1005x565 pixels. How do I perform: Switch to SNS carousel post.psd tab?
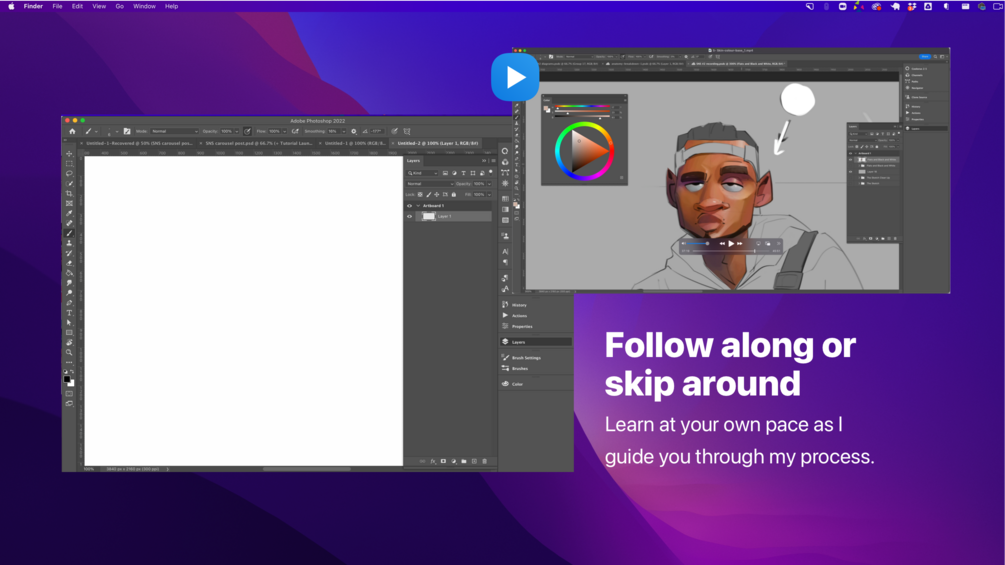point(258,143)
